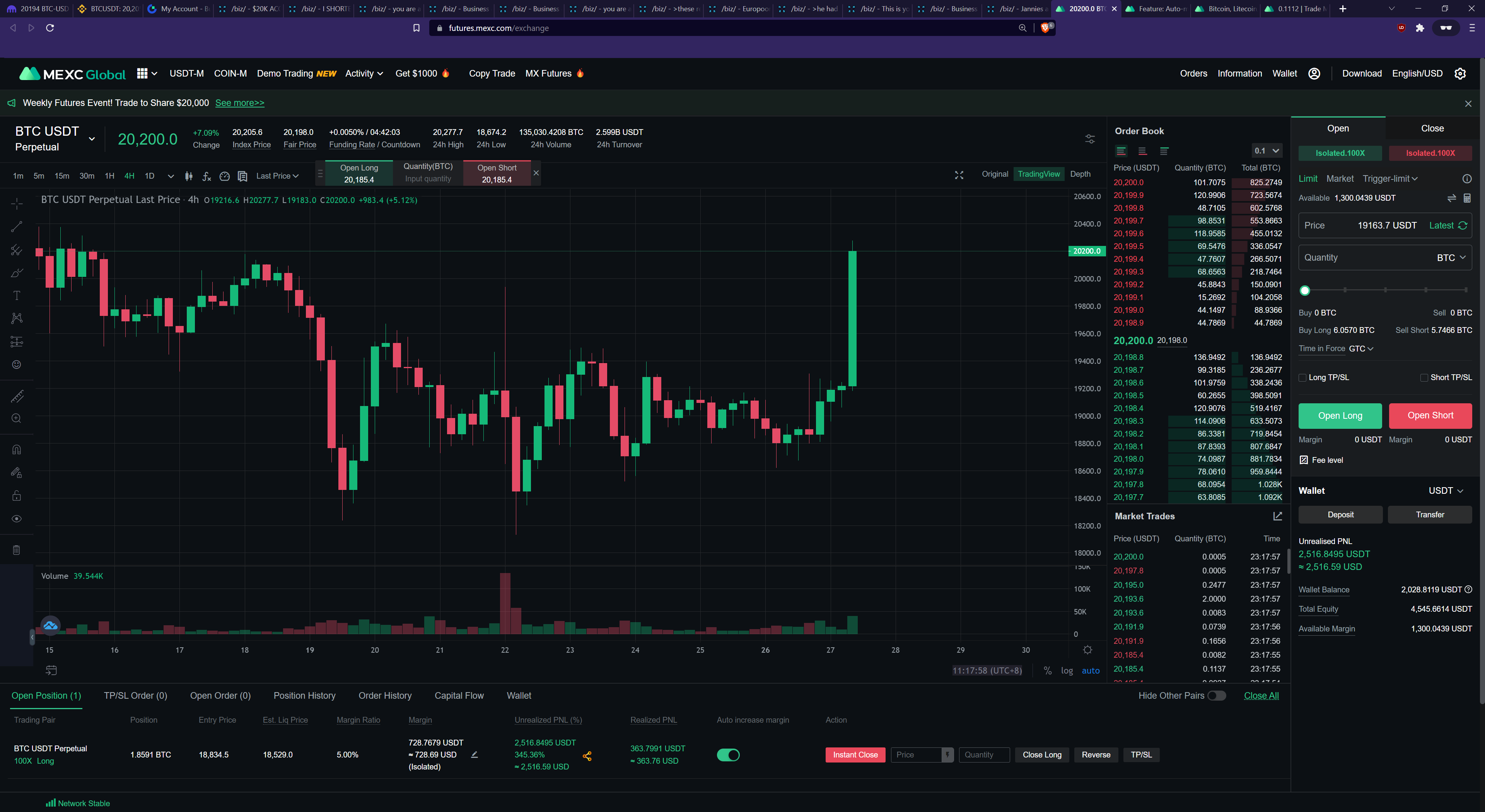Click the quantity slider handle
The height and width of the screenshot is (812, 1485).
point(1304,290)
